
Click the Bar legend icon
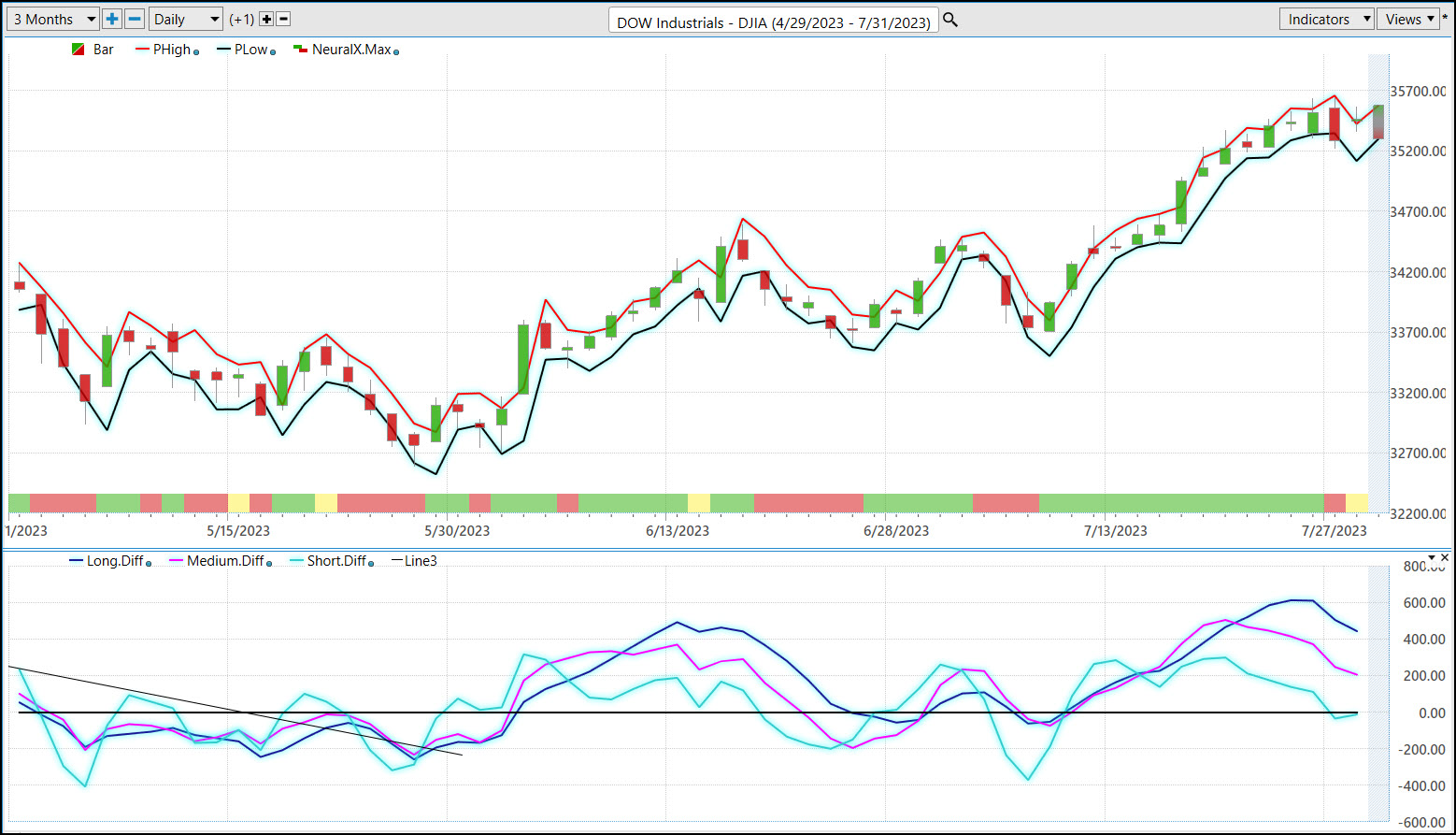coord(79,50)
